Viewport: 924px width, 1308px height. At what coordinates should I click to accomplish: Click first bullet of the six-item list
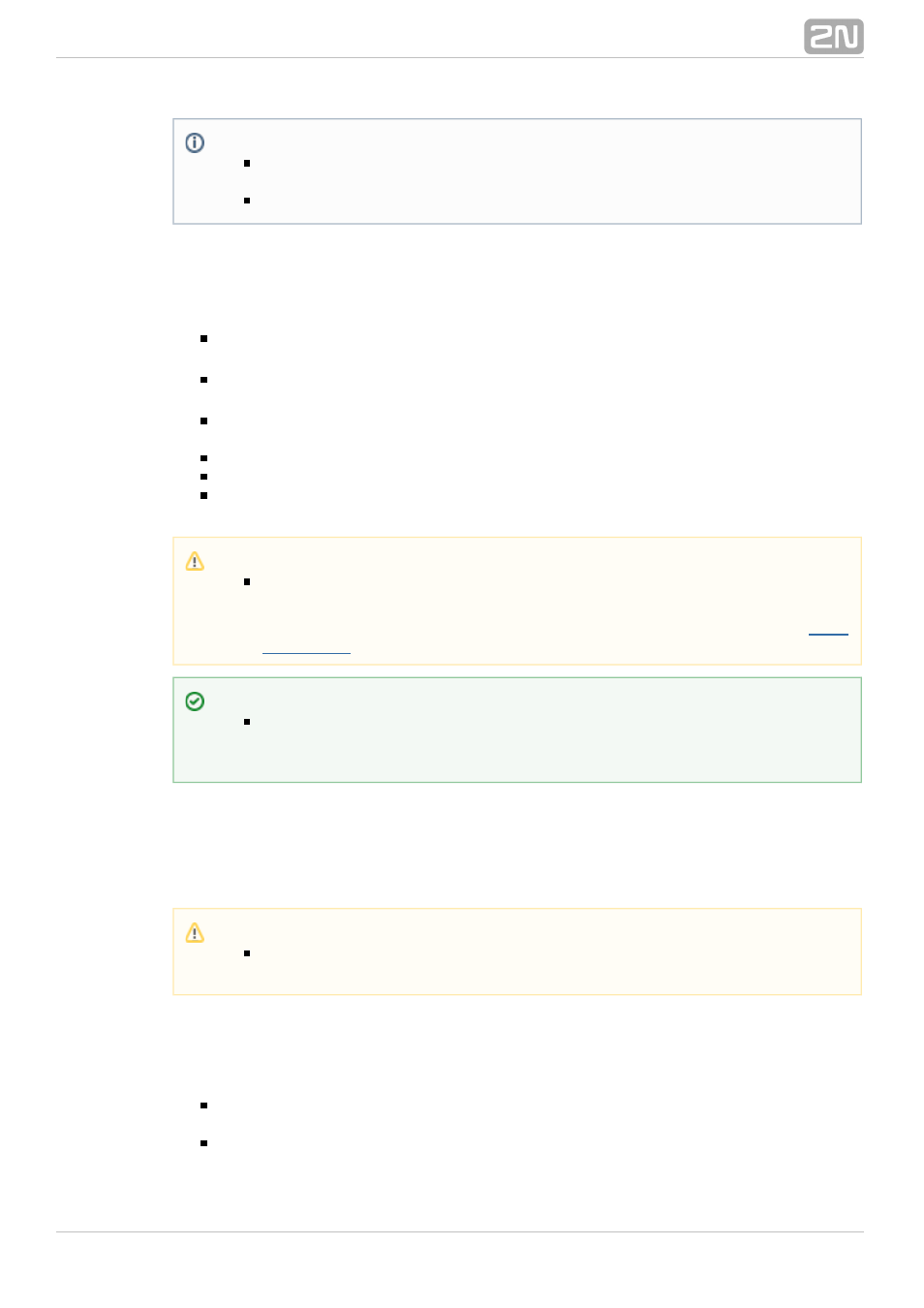(x=203, y=338)
